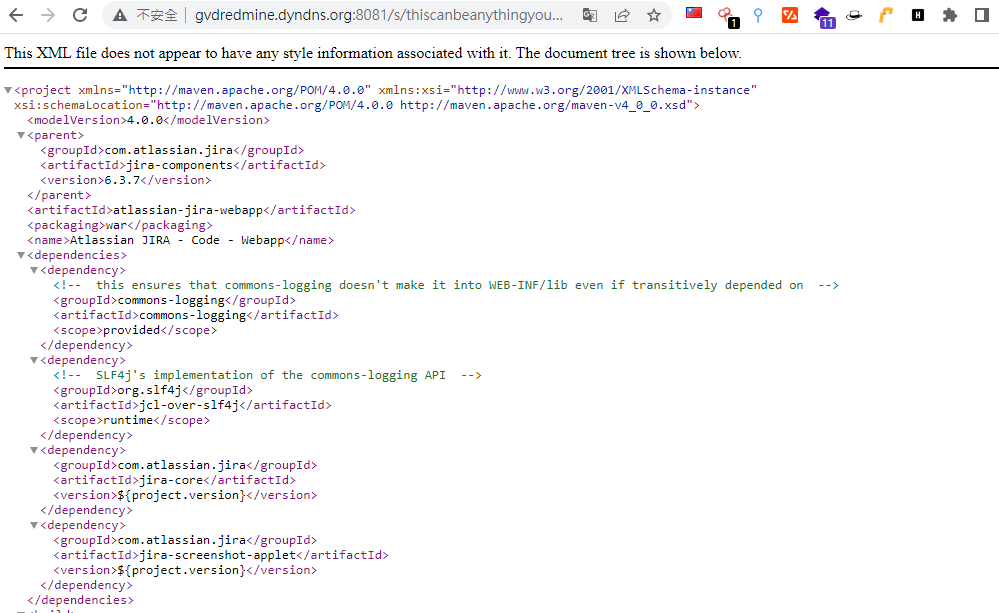The image size is (999, 613).
Task: Collapse the jira-core dependency node
Action: [x=34, y=450]
